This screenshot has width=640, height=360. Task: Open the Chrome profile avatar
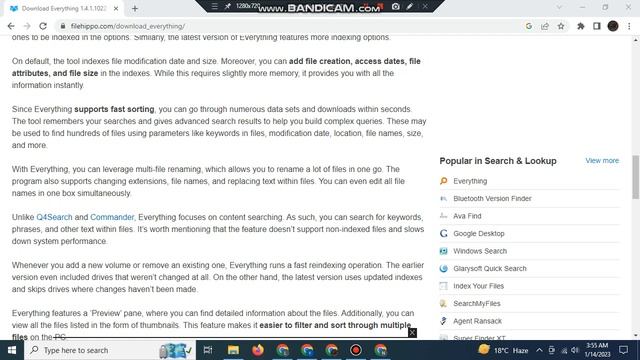click(613, 26)
